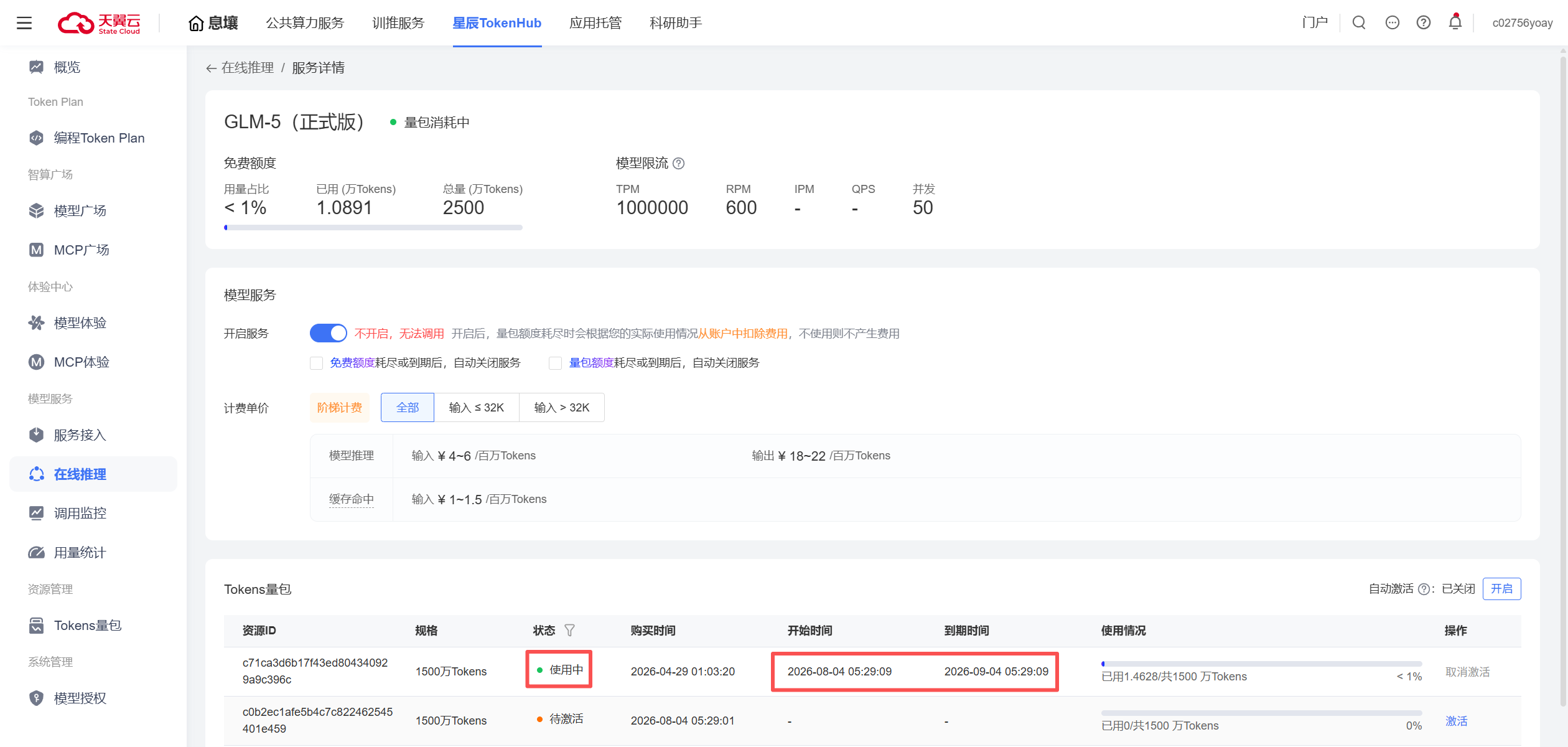
Task: Click the TPM value 1000000
Action: point(652,208)
